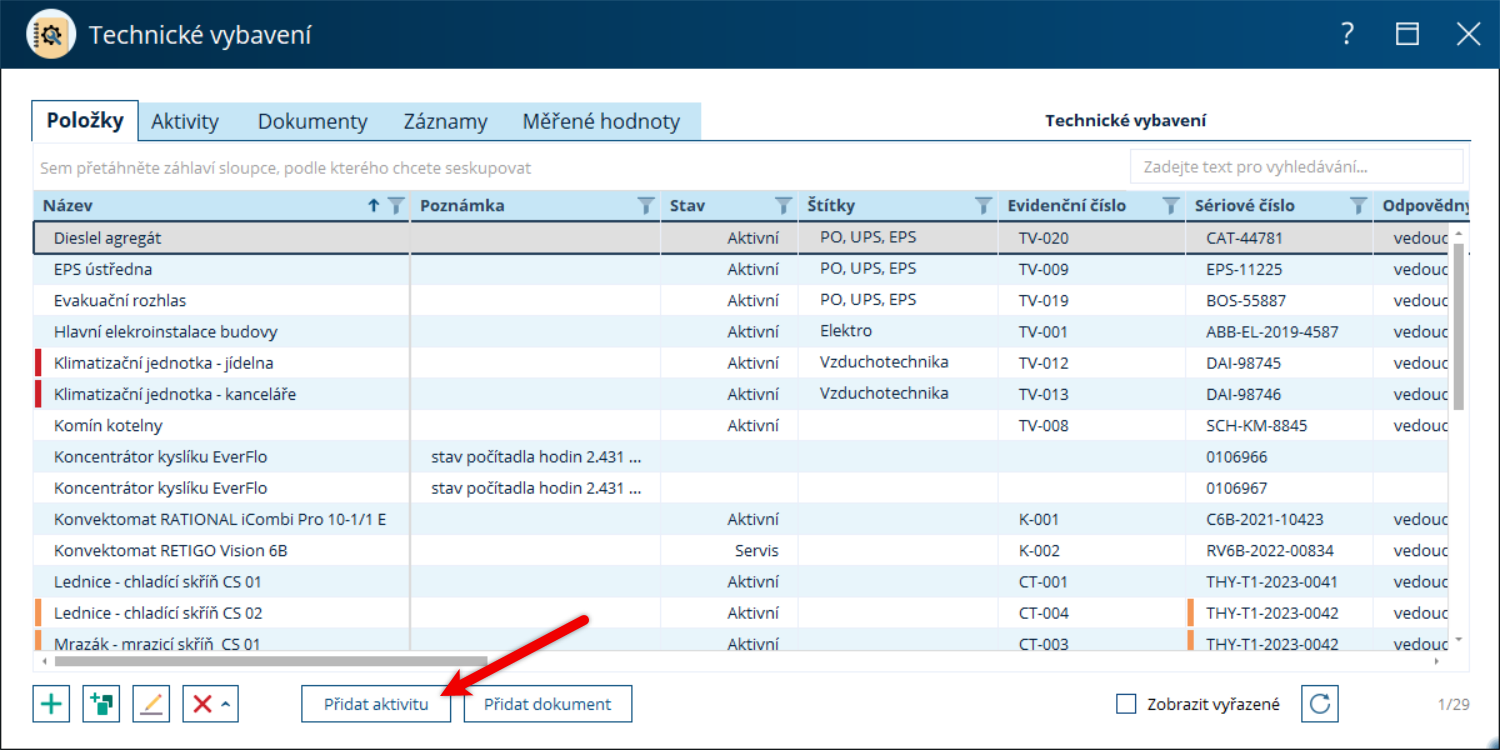Image resolution: width=1500 pixels, height=750 pixels.
Task: Open the help question mark icon
Action: pos(1347,34)
